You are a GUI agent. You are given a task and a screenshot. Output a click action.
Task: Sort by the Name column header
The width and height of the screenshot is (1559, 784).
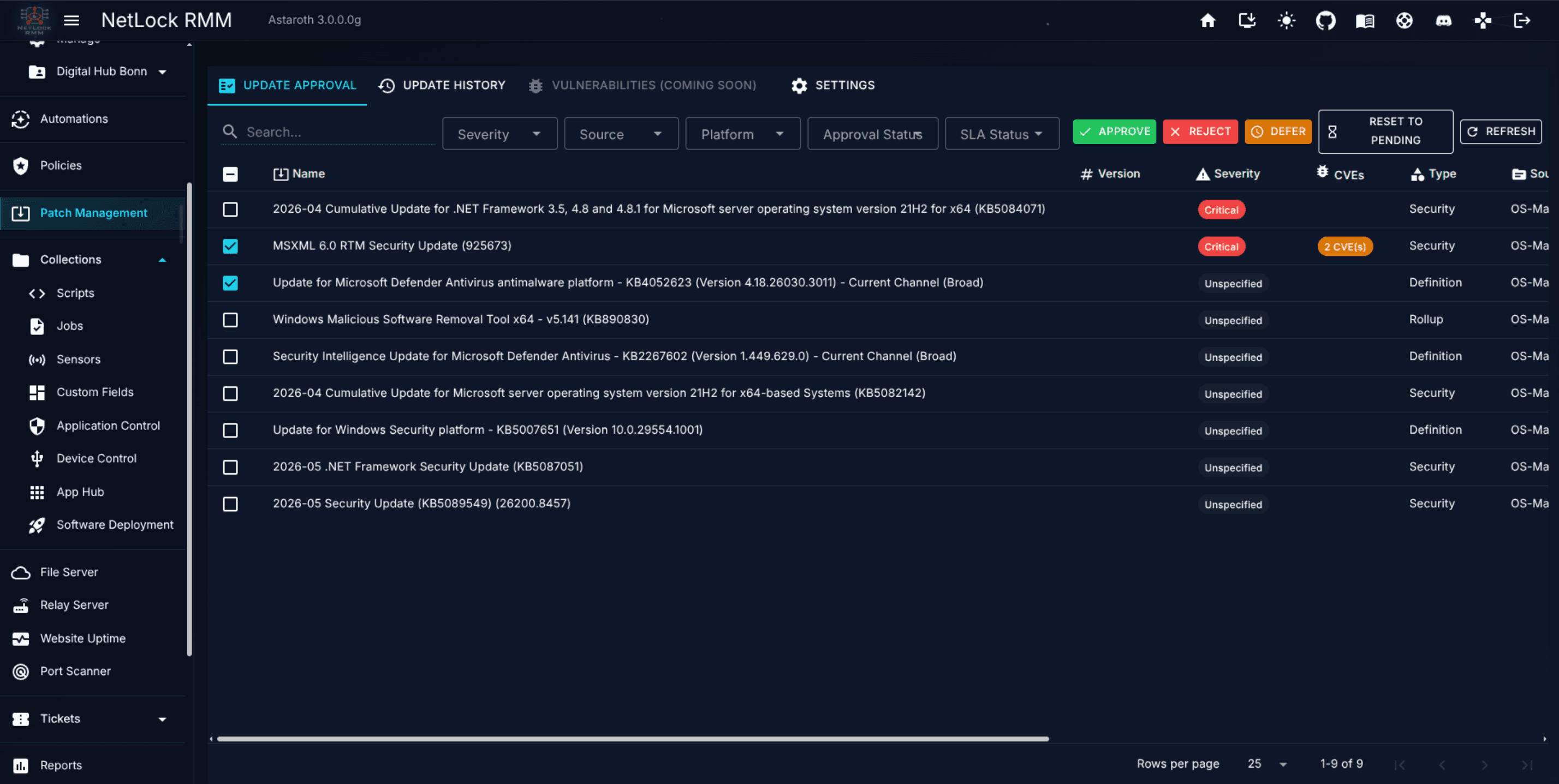click(x=299, y=174)
